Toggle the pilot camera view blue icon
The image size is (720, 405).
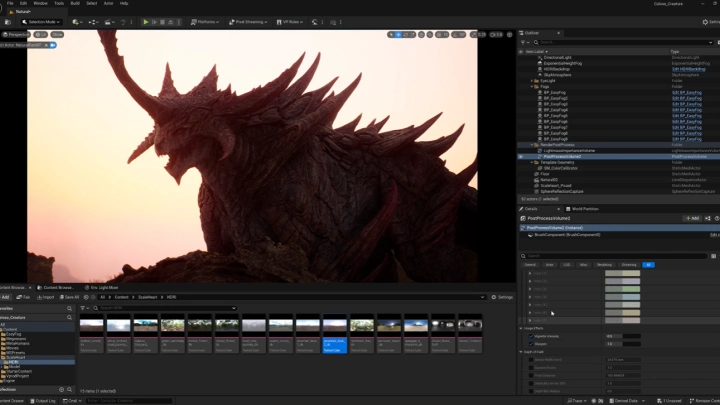[53, 45]
